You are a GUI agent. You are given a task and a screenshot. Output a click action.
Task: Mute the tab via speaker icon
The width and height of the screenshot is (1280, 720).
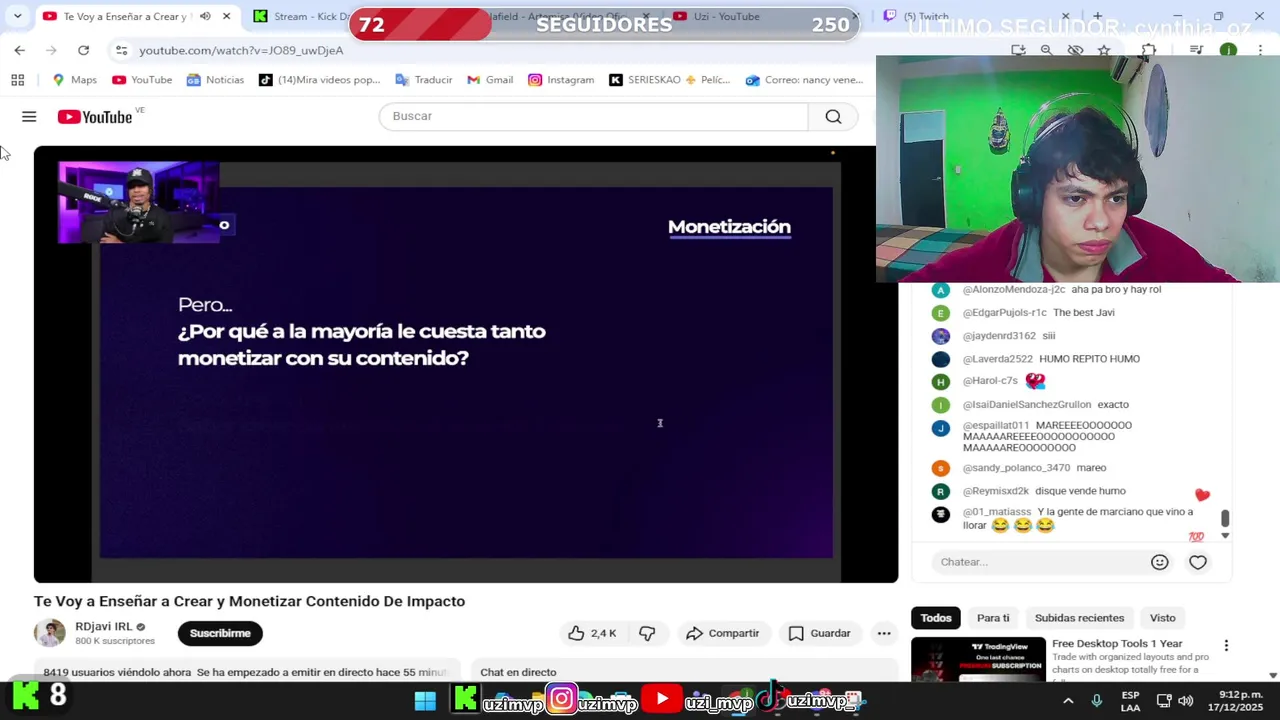point(205,16)
